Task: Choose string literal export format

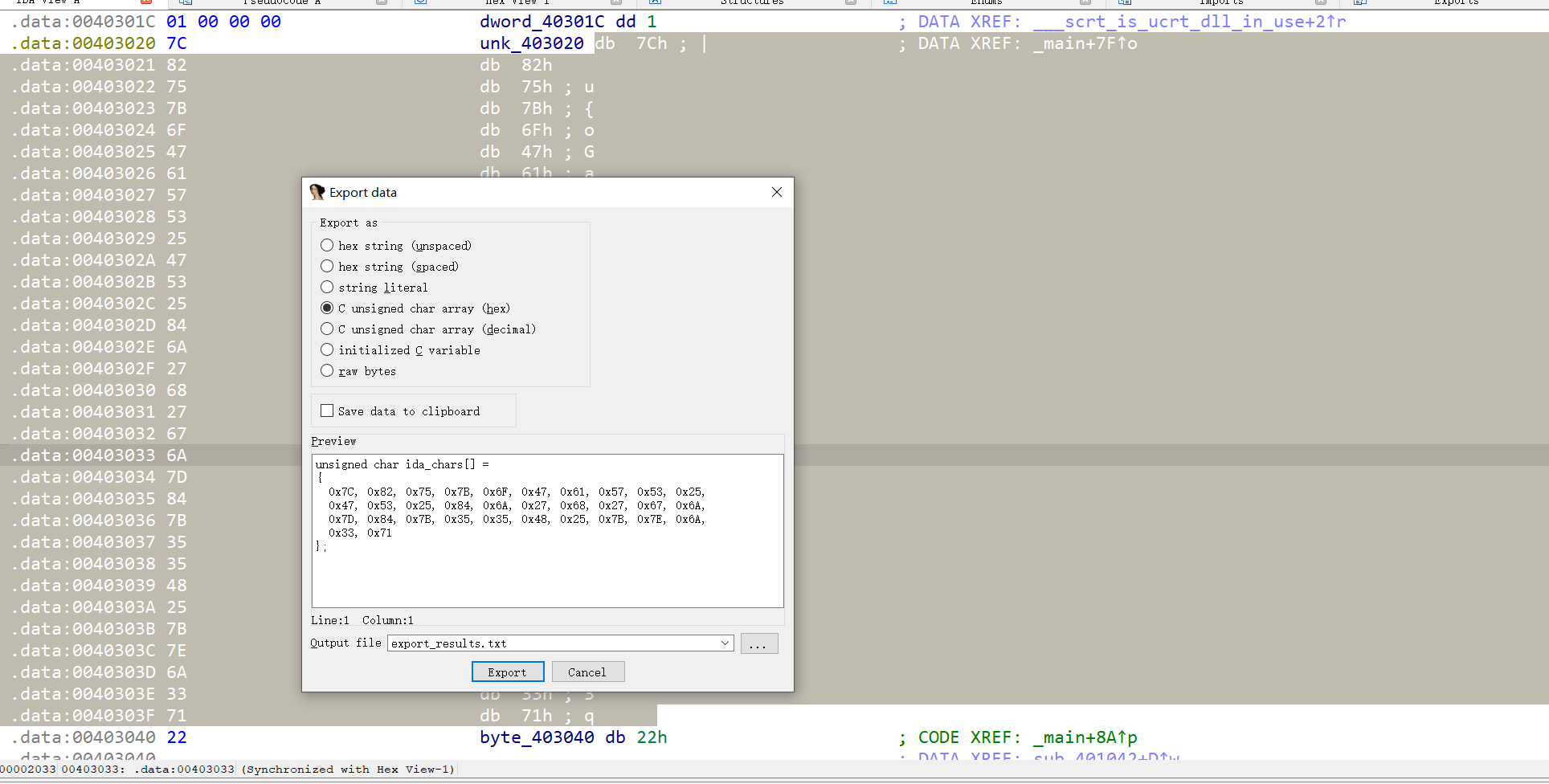Action: tap(374, 288)
